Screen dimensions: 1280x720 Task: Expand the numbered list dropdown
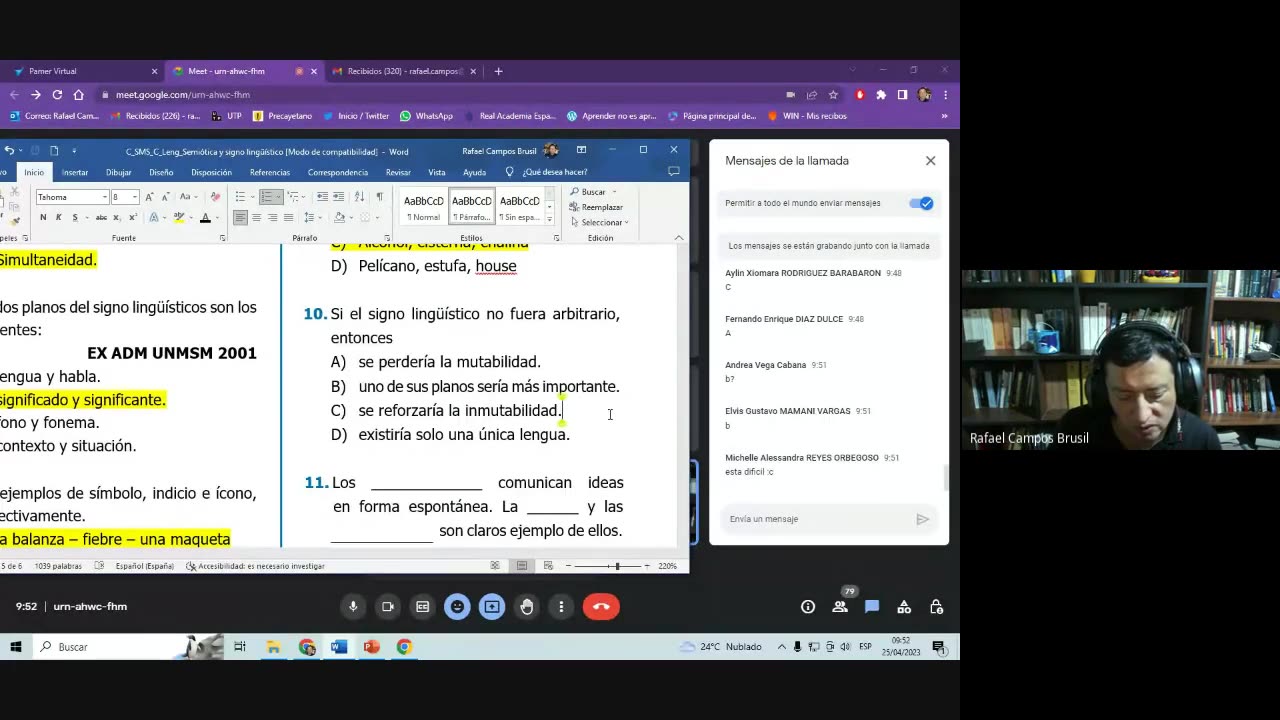pyautogui.click(x=278, y=197)
